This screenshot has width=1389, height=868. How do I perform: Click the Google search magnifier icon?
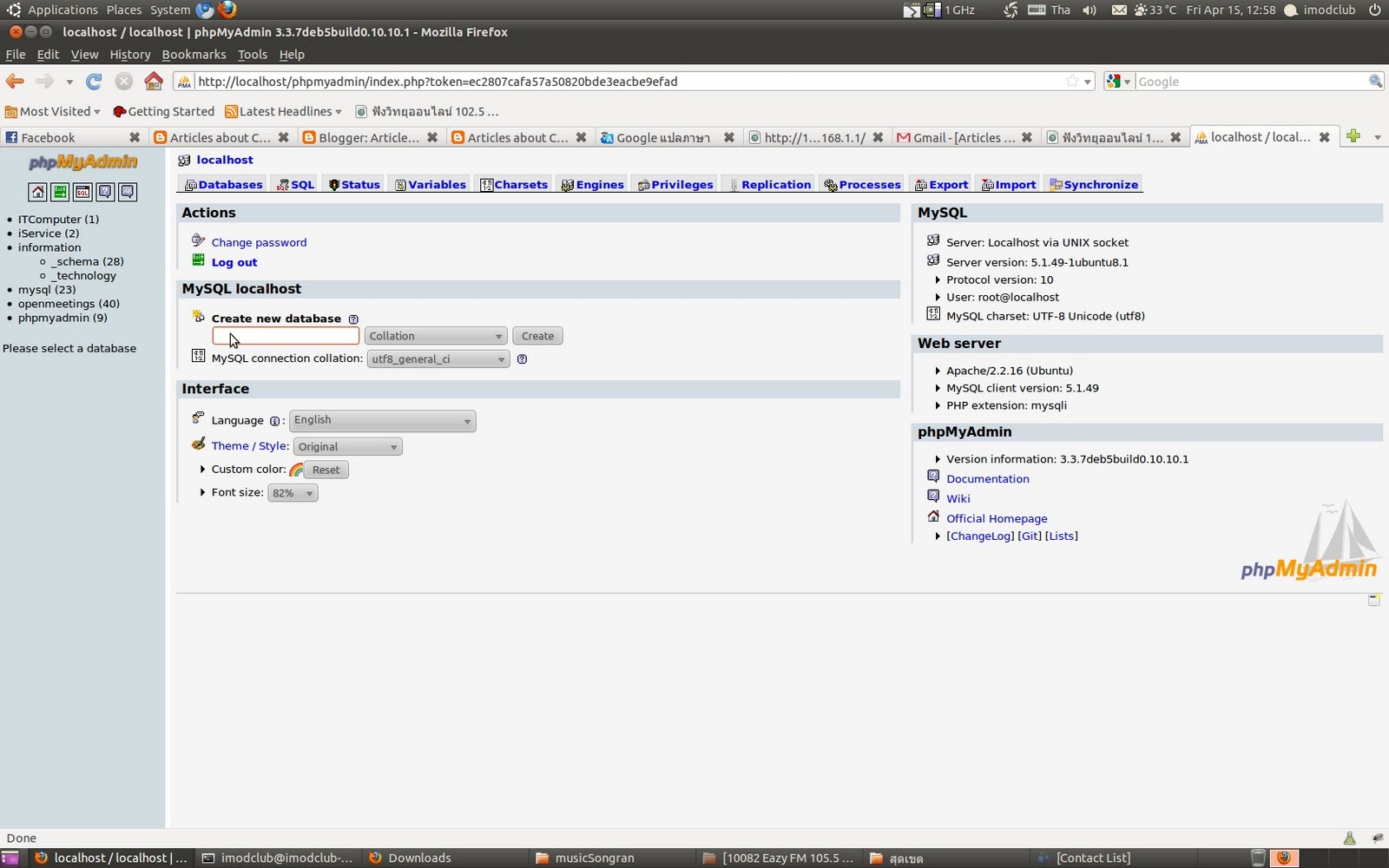[1375, 82]
